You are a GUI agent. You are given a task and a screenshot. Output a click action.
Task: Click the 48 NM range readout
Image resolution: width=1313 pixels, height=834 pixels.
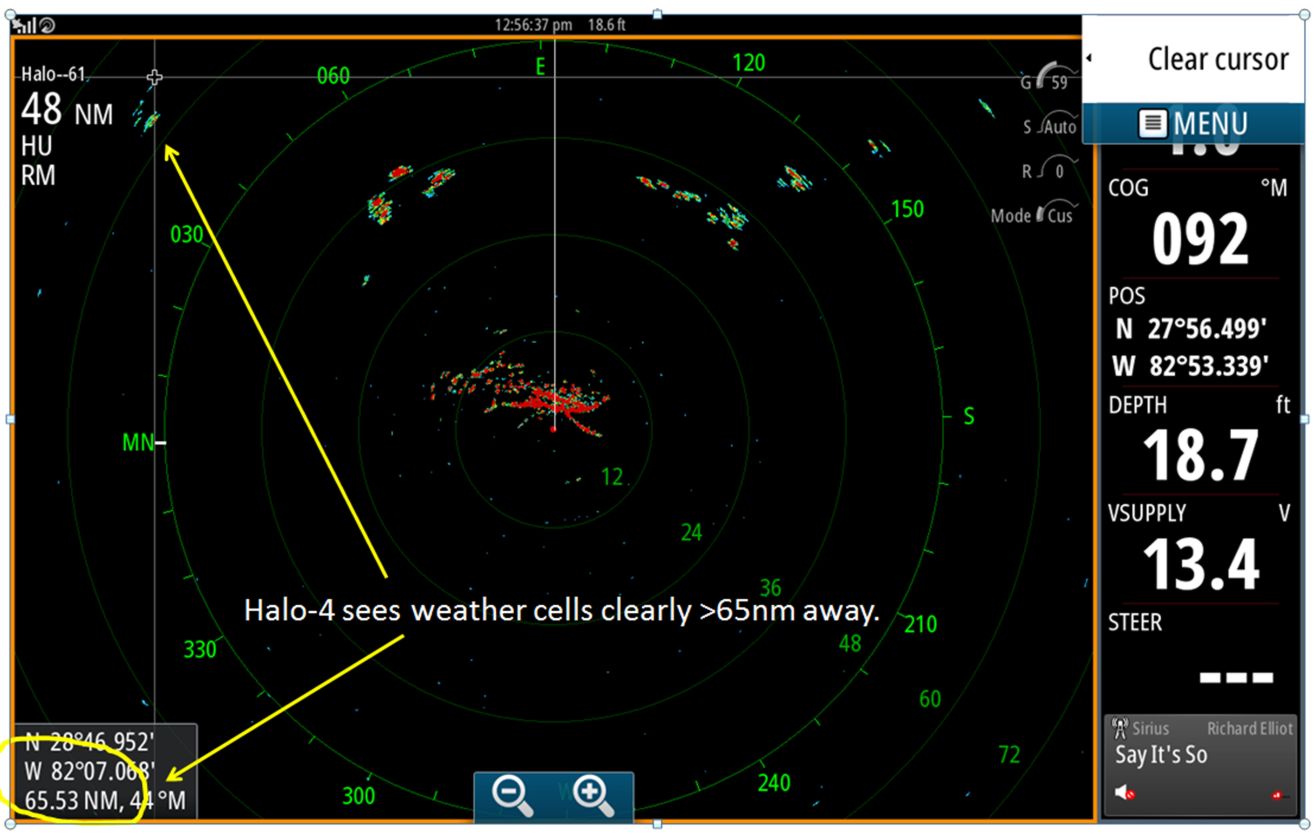point(67,112)
